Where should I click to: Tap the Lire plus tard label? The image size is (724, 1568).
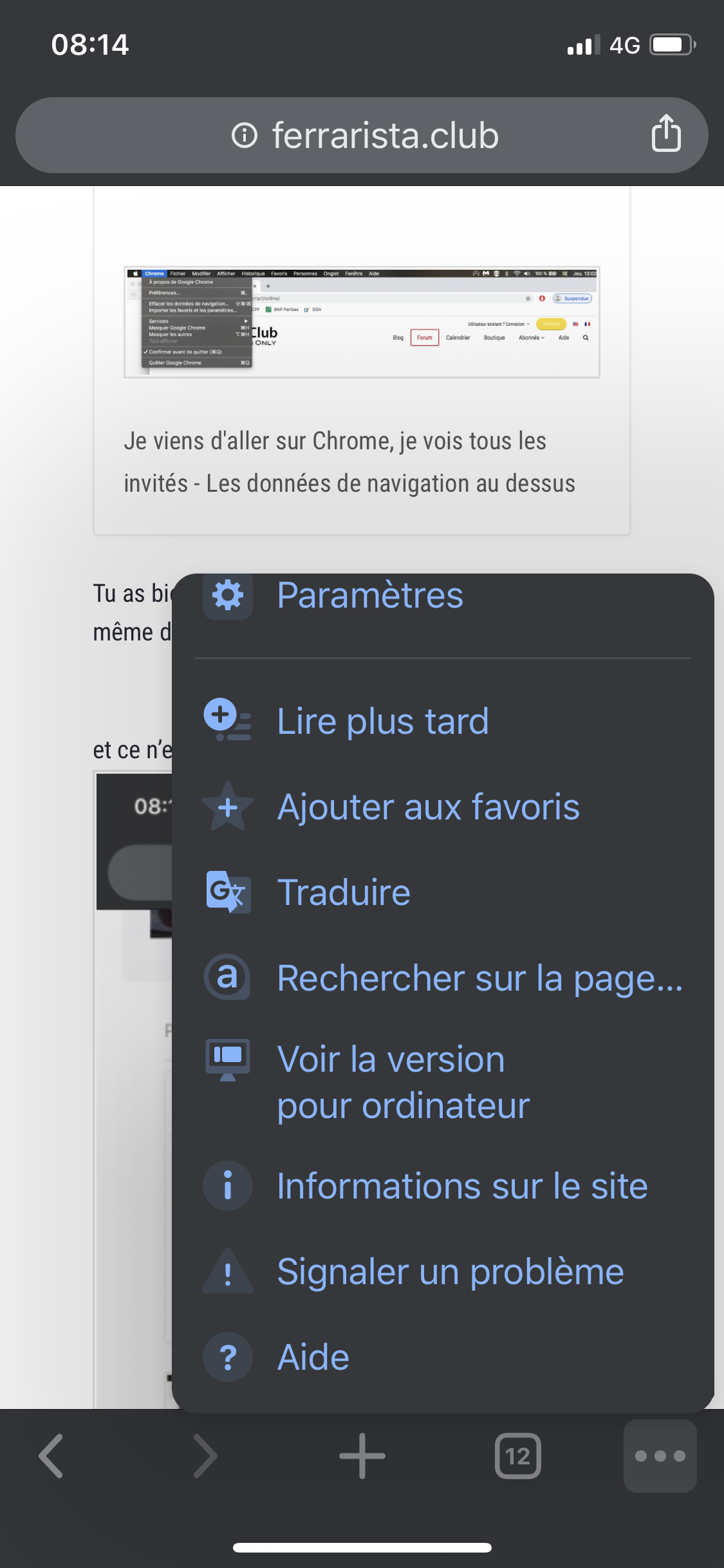(383, 721)
